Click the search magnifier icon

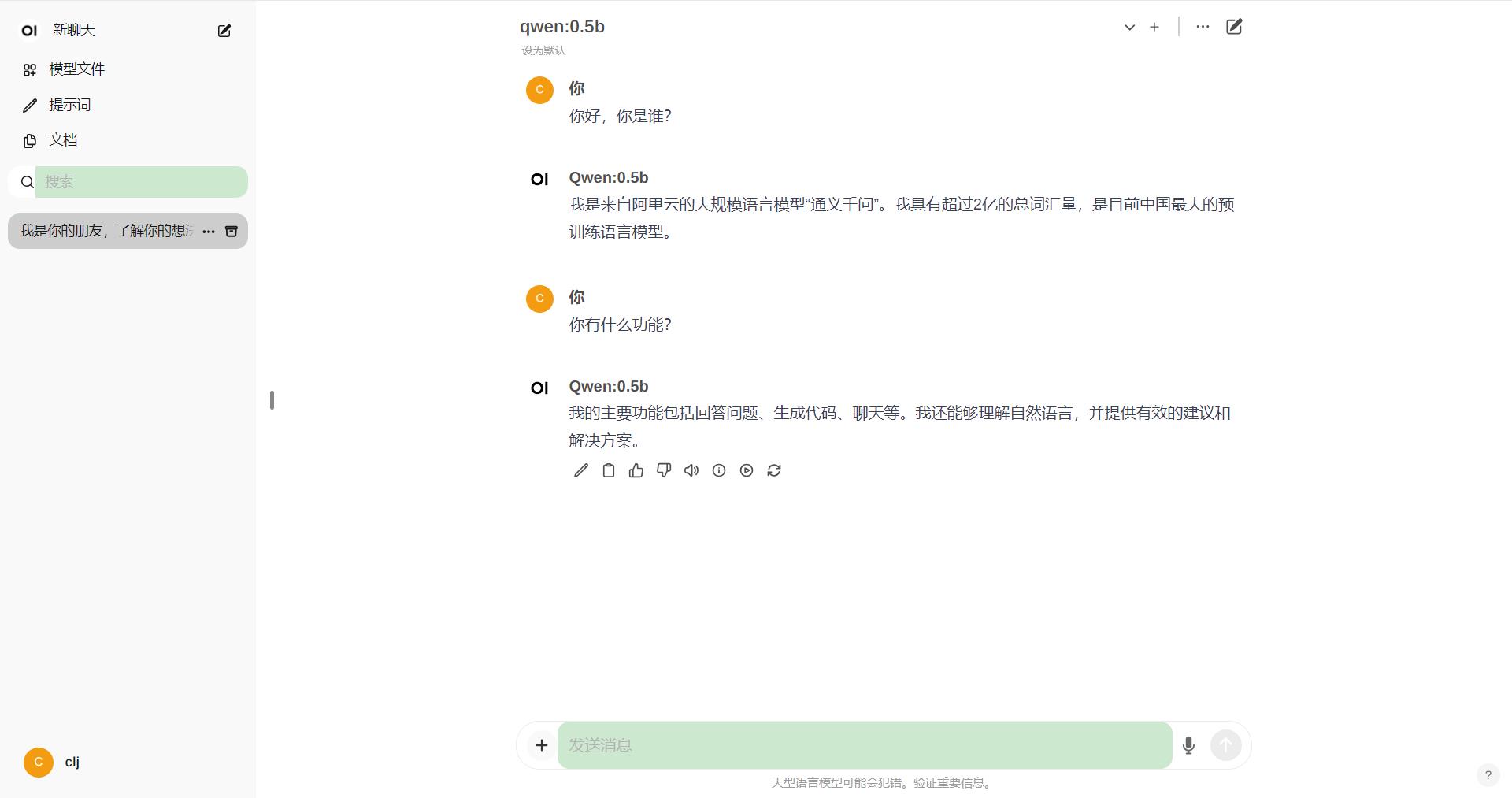(28, 183)
